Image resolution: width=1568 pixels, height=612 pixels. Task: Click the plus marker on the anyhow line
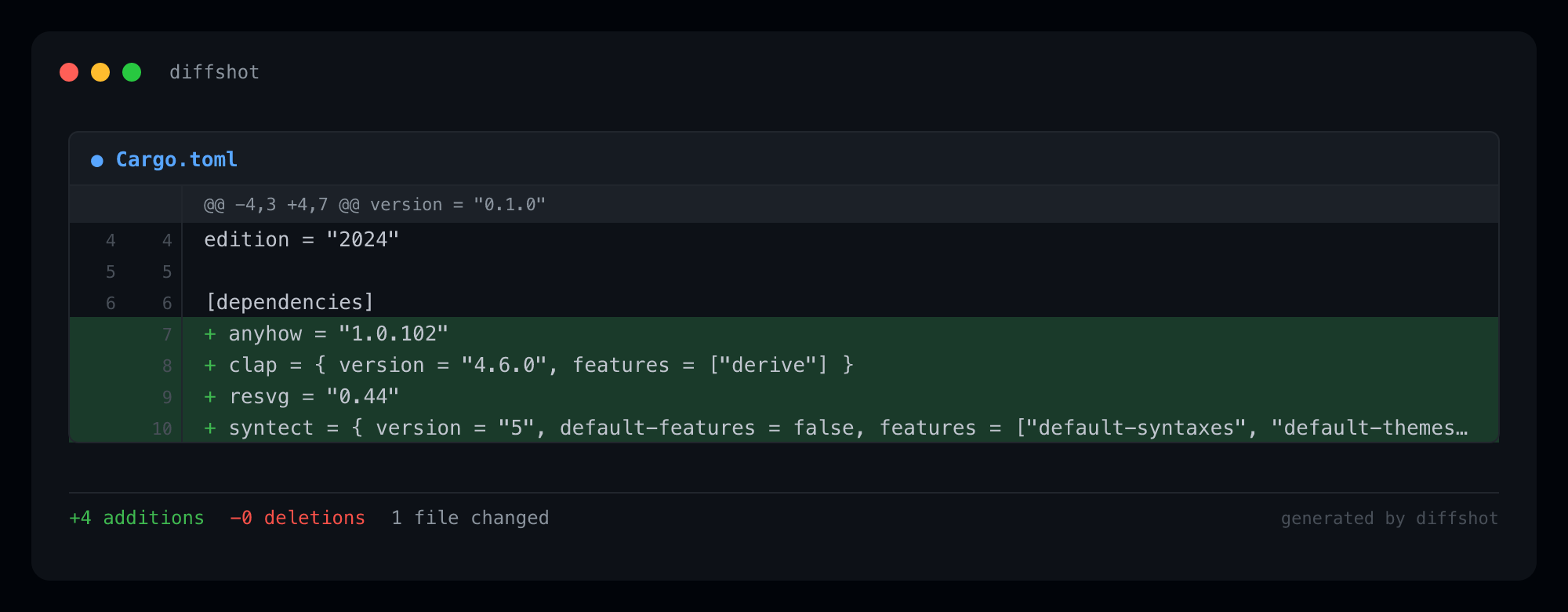tap(210, 333)
